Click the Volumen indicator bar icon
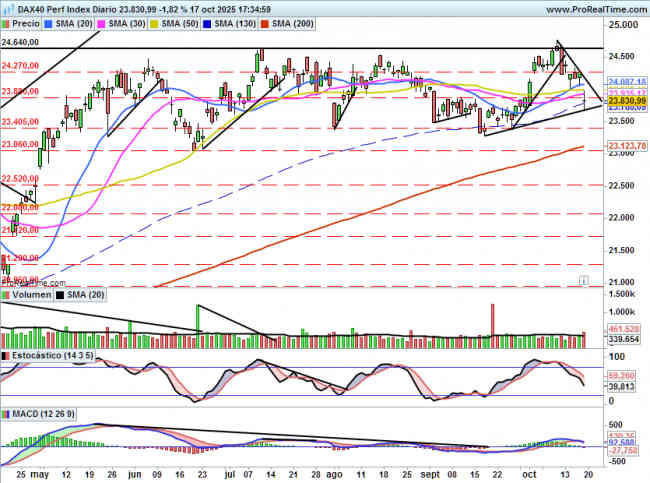650x483 pixels. (7, 296)
